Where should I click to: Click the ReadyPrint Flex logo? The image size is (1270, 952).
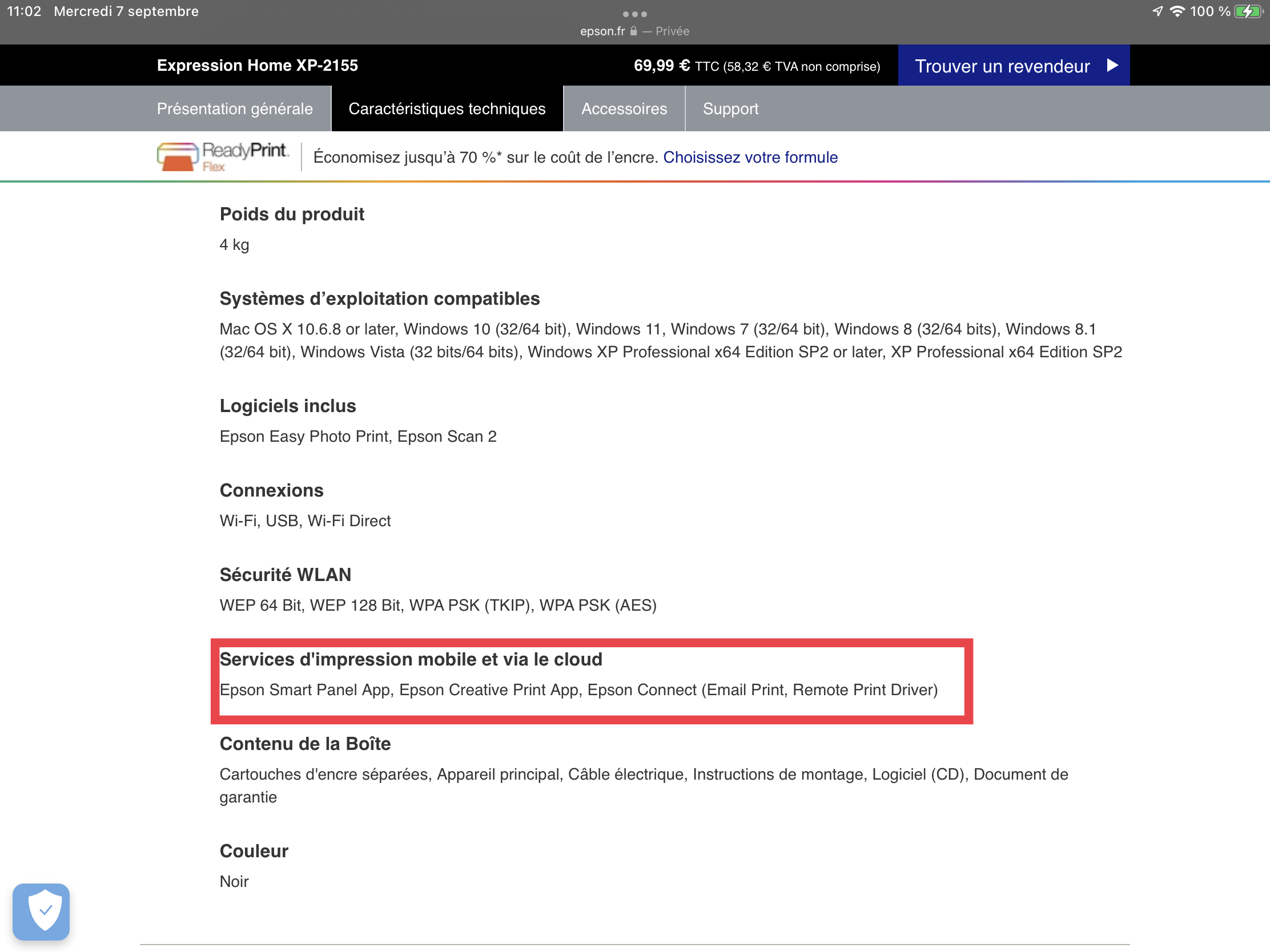[222, 156]
